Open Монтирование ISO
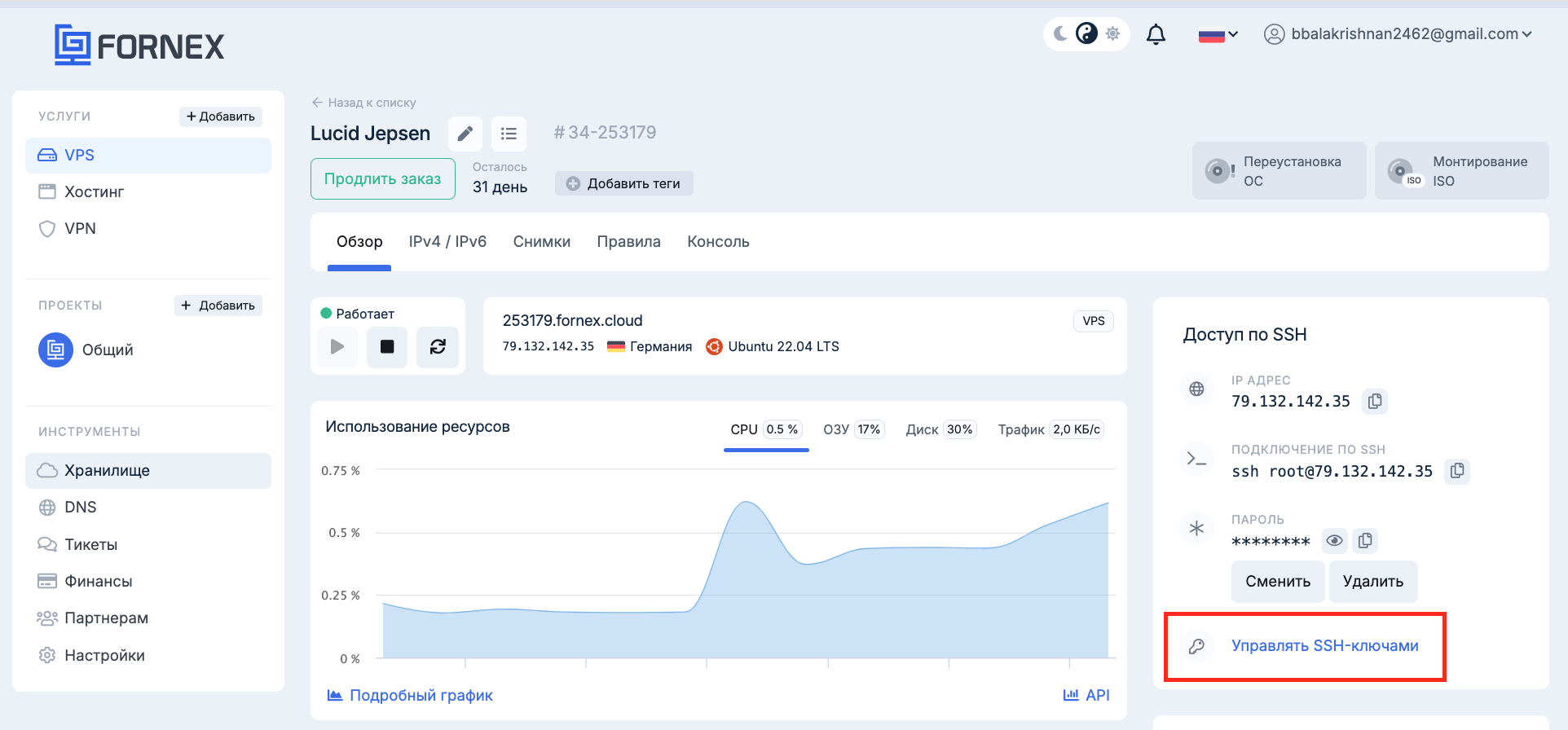This screenshot has height=730, width=1568. pyautogui.click(x=1462, y=171)
